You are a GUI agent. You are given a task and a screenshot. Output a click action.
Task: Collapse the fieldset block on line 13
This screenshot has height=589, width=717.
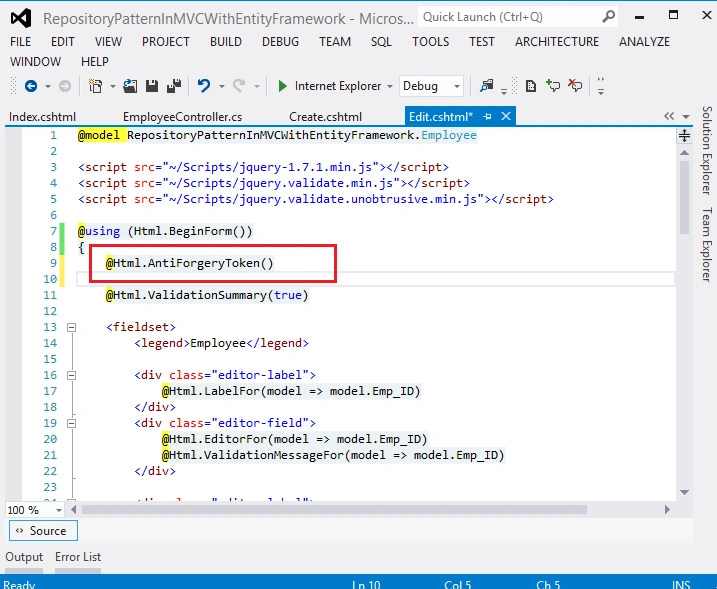point(71,327)
